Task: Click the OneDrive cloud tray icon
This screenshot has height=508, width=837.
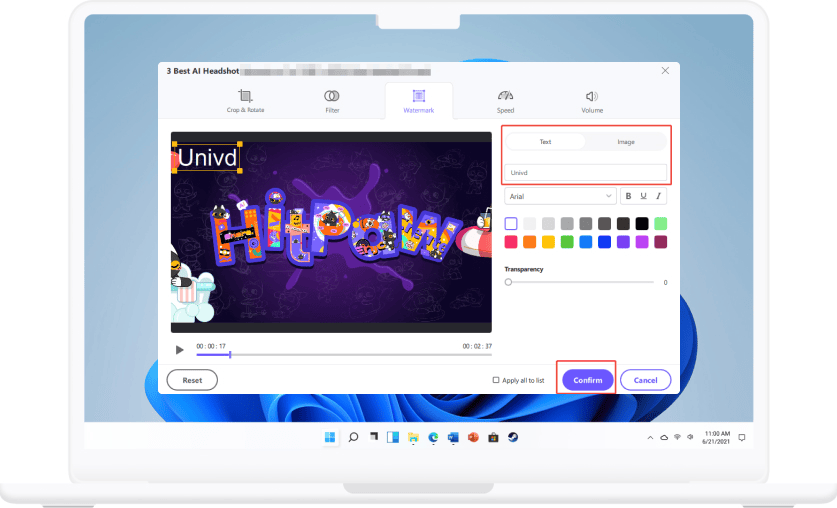Action: pos(664,438)
